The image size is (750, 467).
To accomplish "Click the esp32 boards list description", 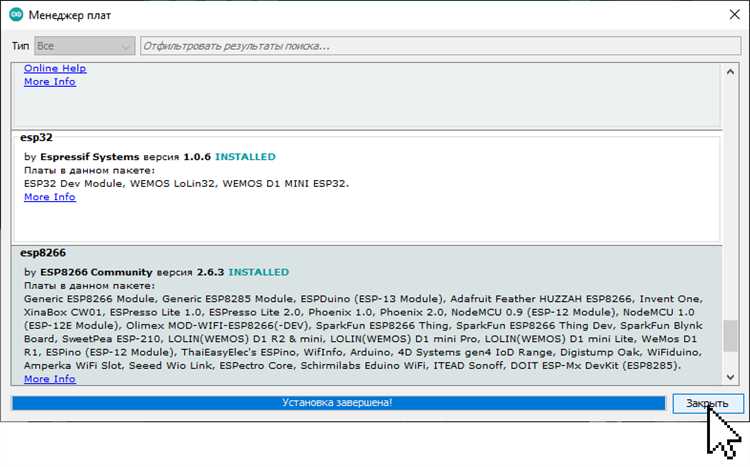I will 186,184.
